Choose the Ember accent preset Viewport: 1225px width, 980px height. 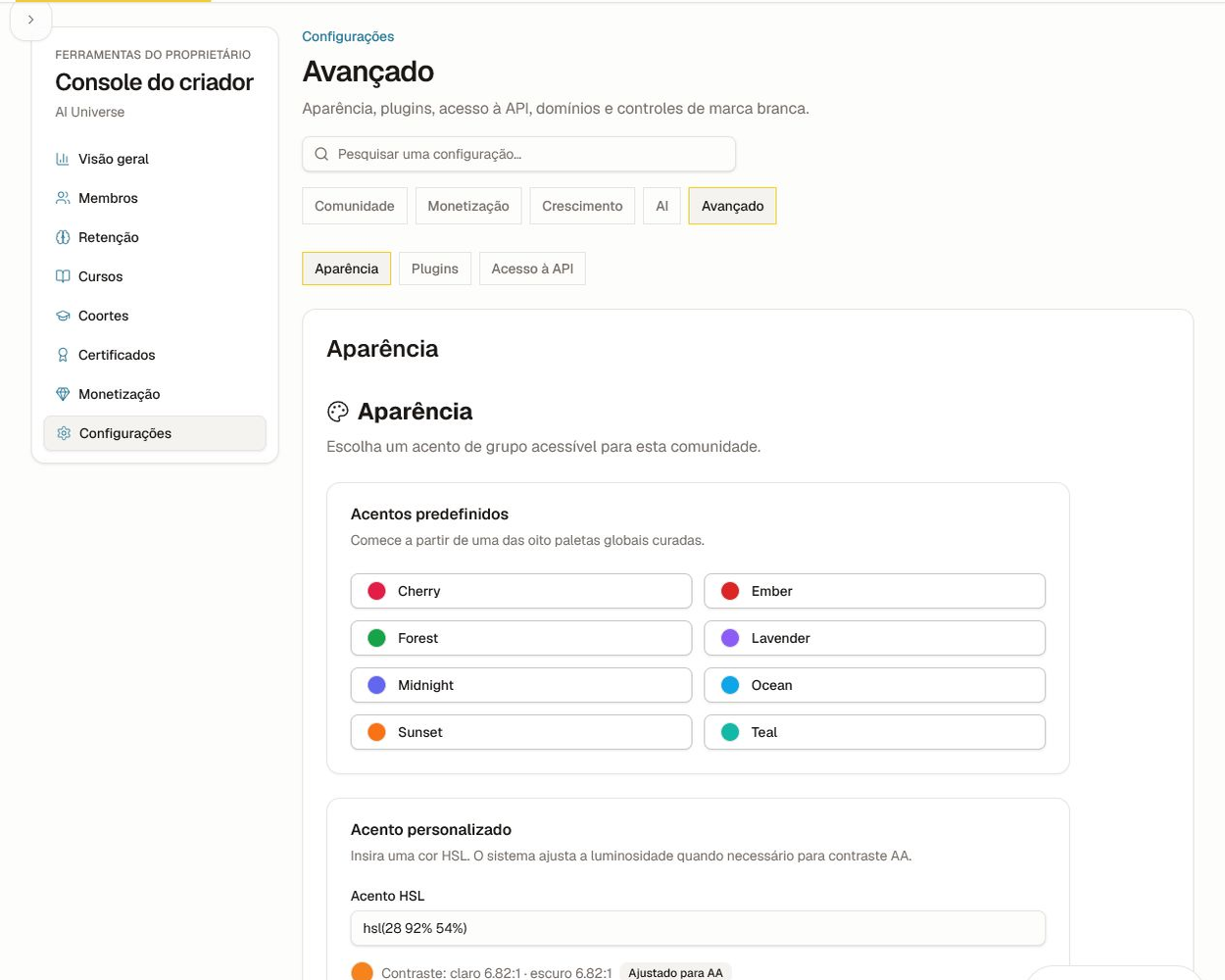874,591
